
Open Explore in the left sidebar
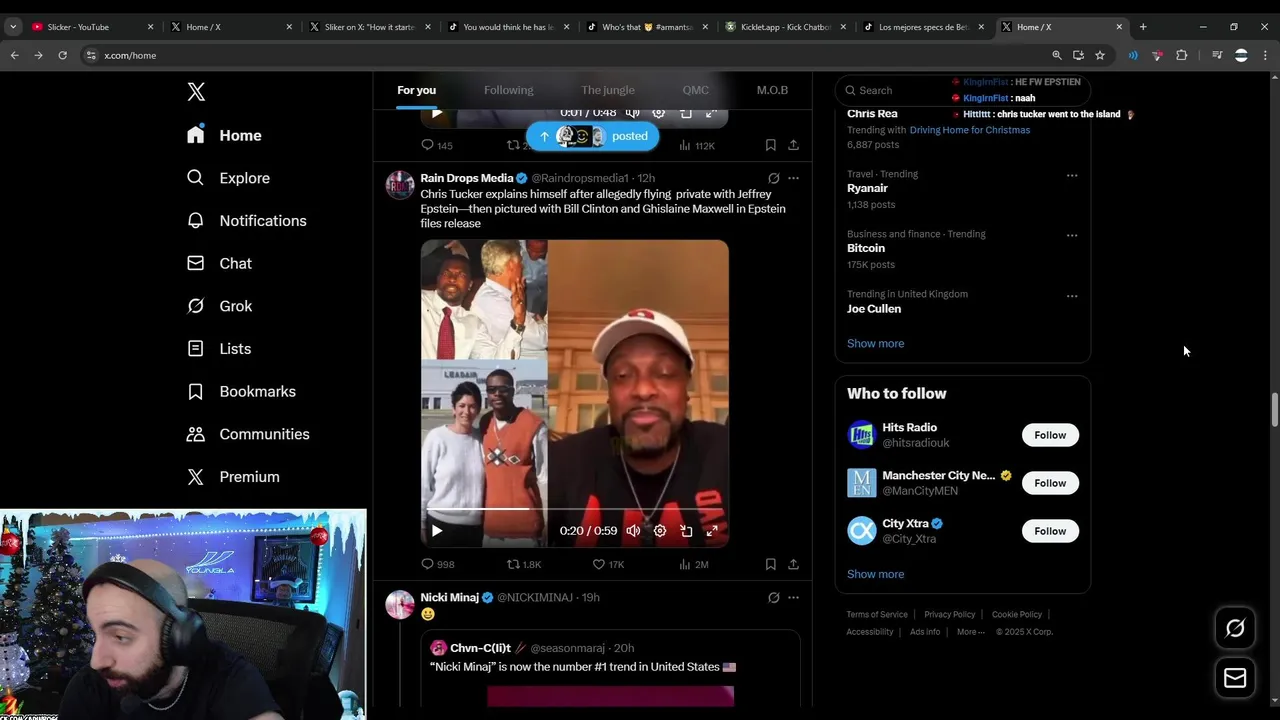pos(229,178)
